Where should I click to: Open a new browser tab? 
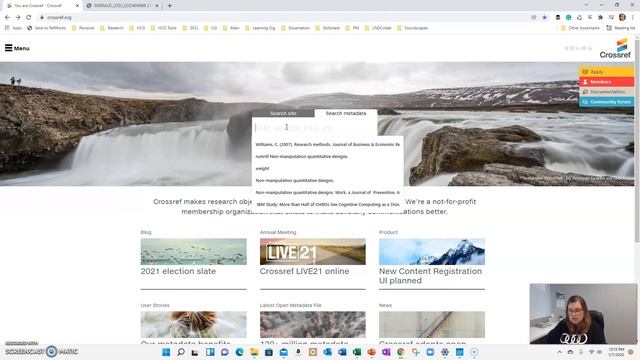point(169,6)
